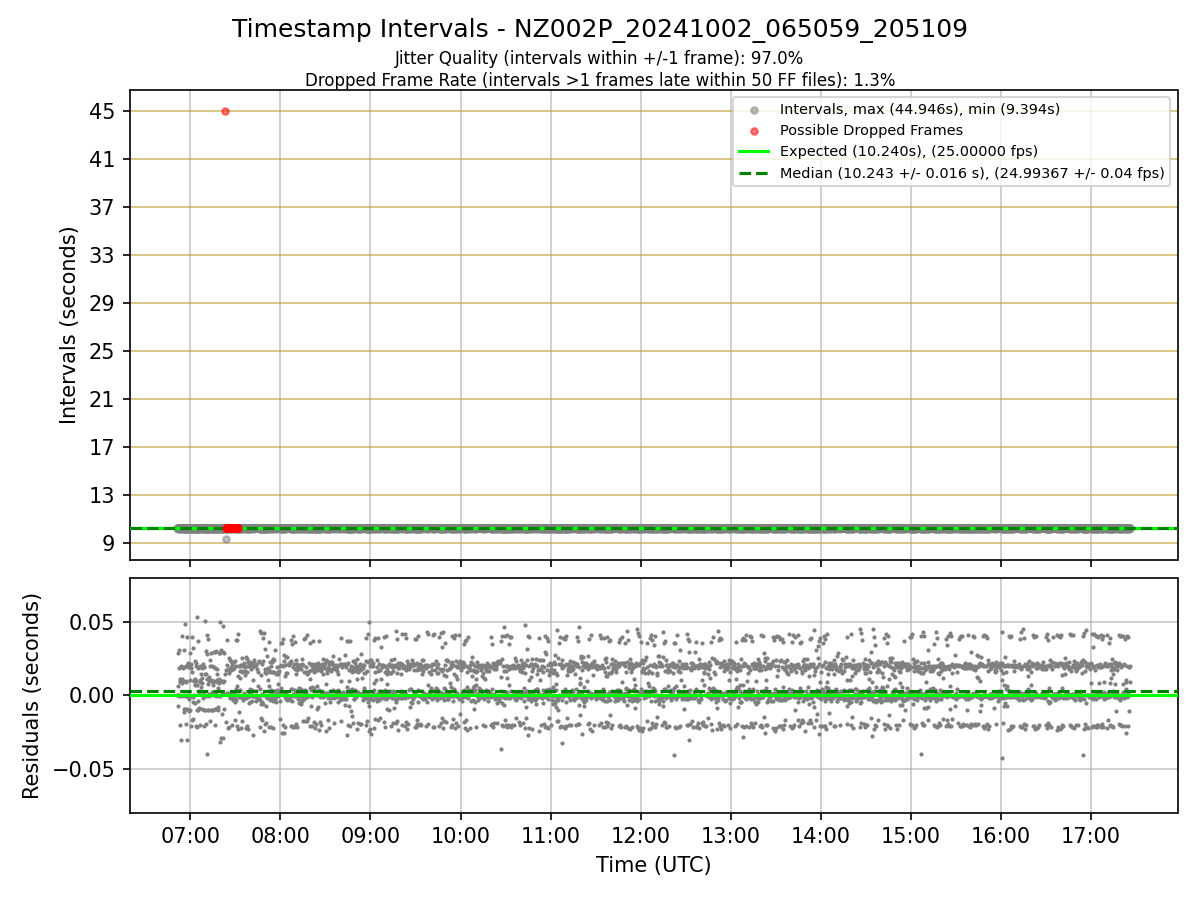Screen dimensions: 1200x900
Task: Click the red dropped-frames cluster on the interval line
Action: 232,528
